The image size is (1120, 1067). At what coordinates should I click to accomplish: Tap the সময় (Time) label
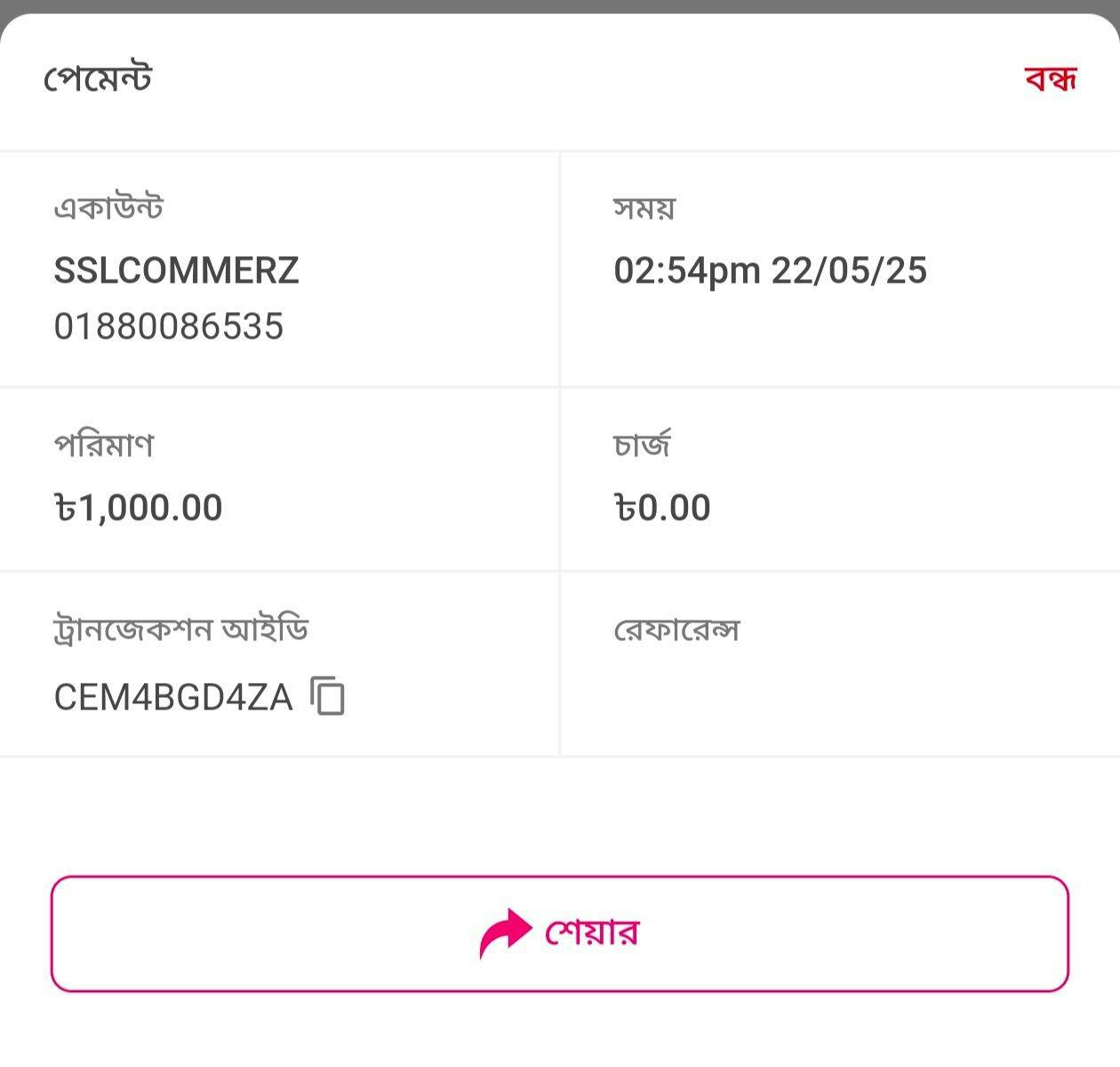coord(644,208)
